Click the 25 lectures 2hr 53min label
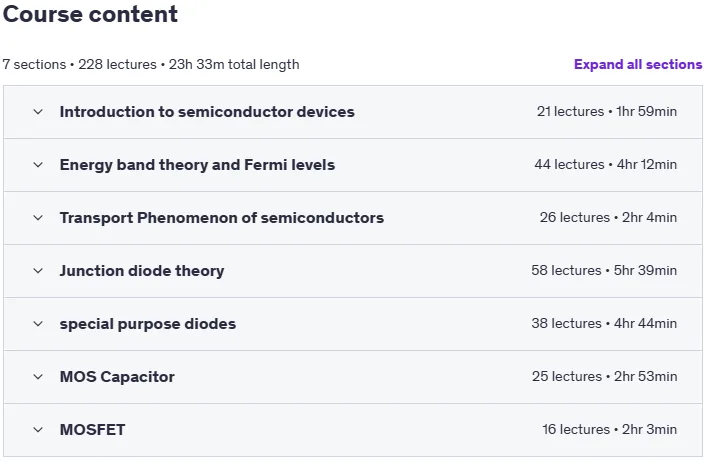Viewport: 708px width, 462px height. pos(604,377)
